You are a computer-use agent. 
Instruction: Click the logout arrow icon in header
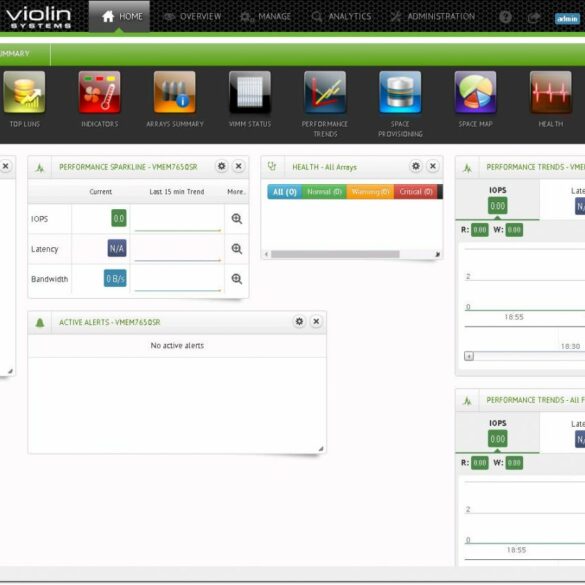tap(534, 17)
